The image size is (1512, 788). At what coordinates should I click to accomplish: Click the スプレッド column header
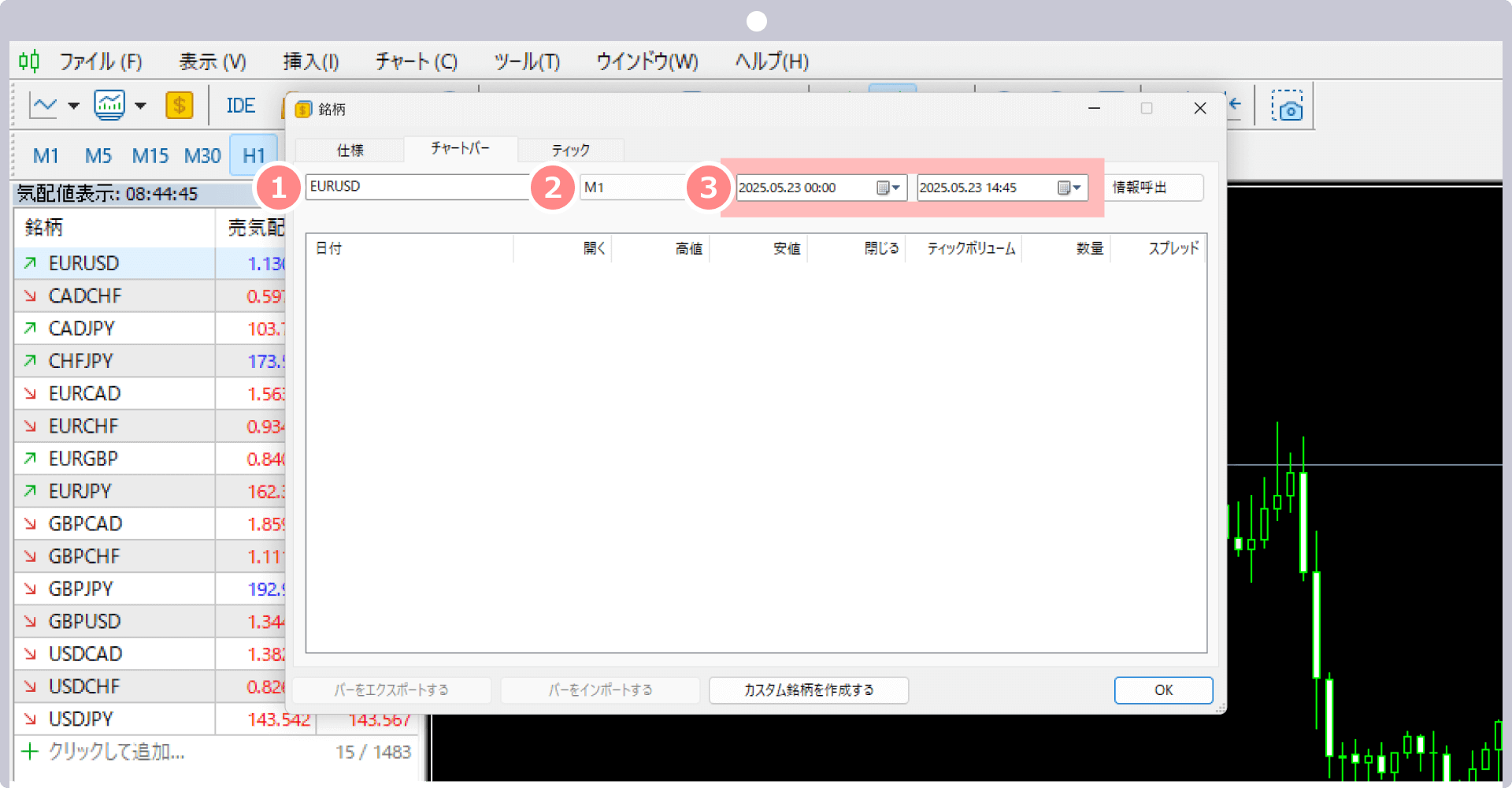(x=1158, y=248)
